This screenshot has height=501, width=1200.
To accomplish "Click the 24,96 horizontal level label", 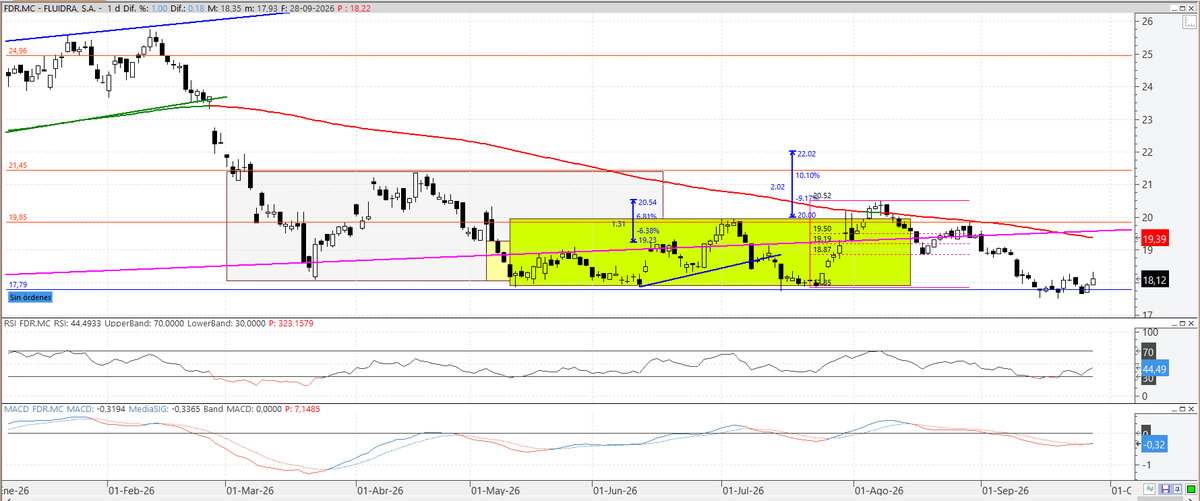I will pos(17,49).
